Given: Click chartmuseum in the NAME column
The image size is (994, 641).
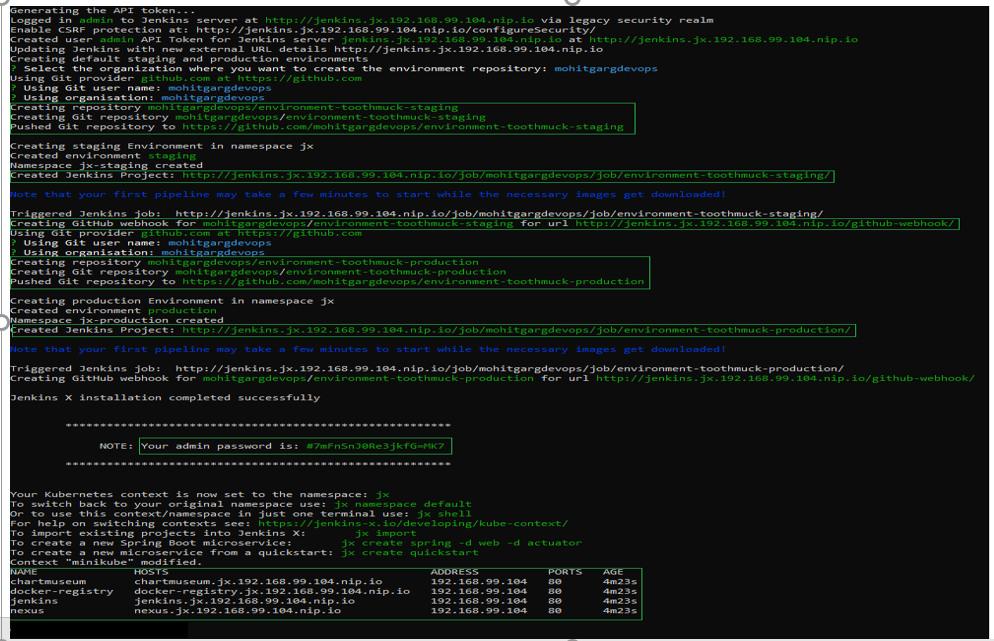Looking at the screenshot, I should pyautogui.click(x=48, y=581).
